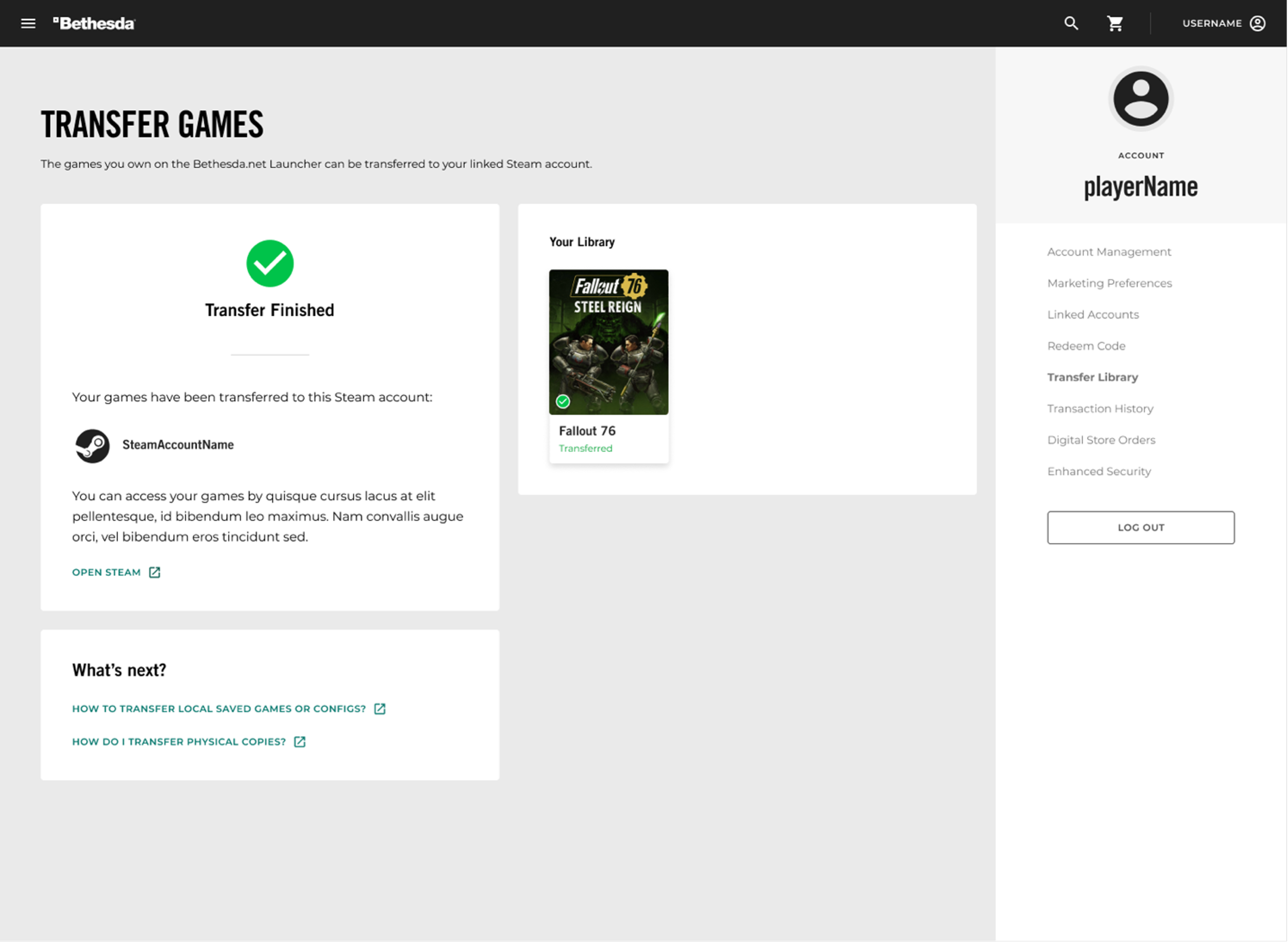Screen dimensions: 1288x942
Task: Click the Your Library heading
Action: coord(582,242)
